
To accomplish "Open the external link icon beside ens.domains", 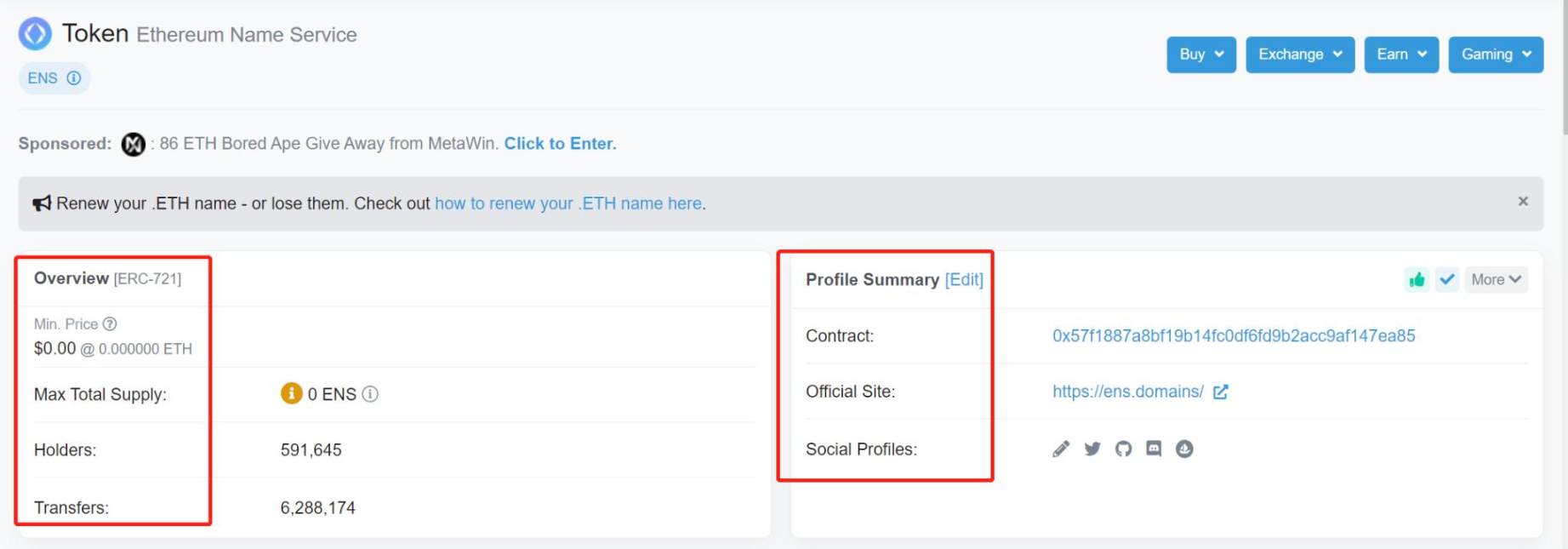I will click(x=1221, y=392).
